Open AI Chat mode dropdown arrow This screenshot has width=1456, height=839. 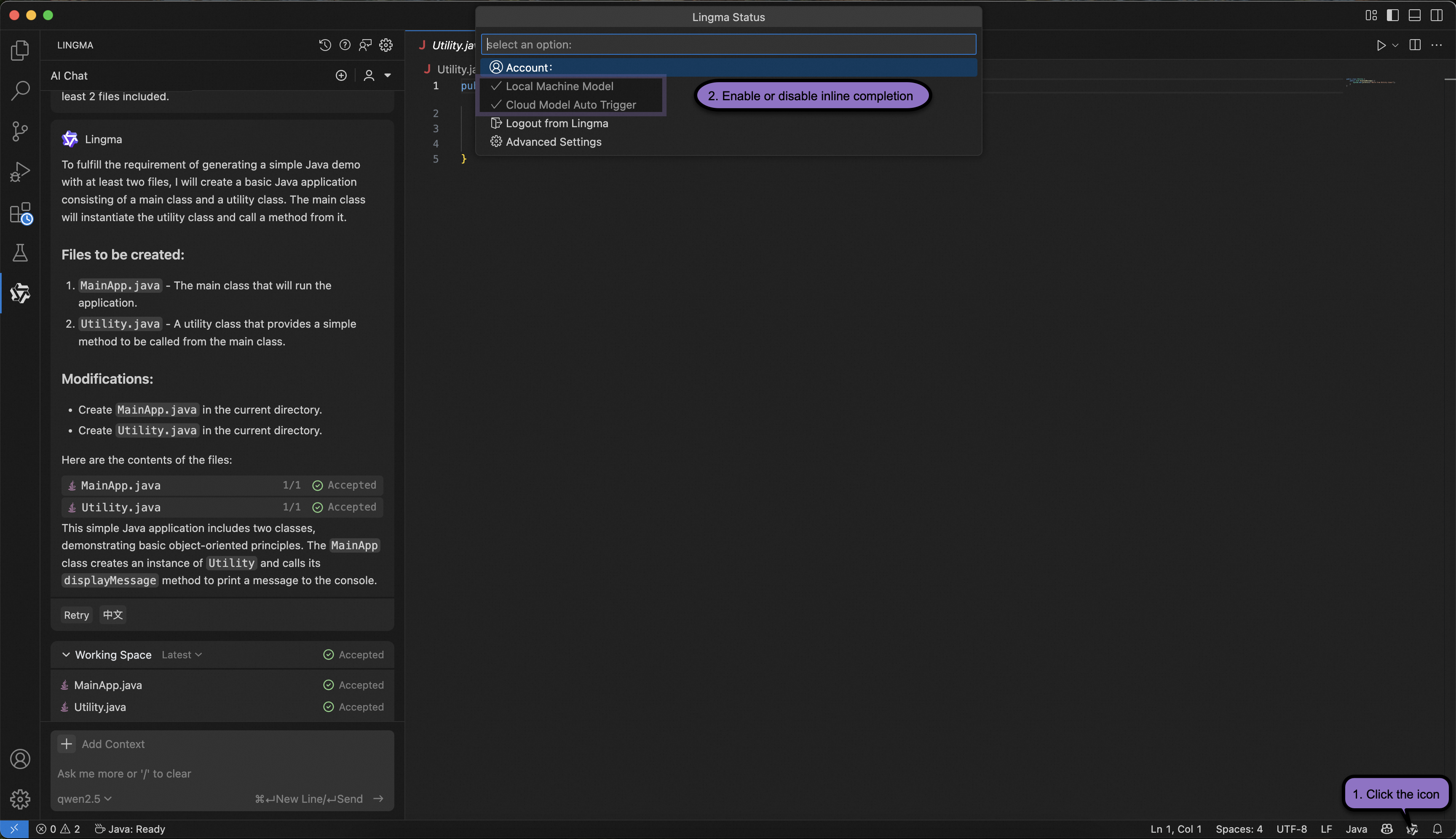(387, 75)
